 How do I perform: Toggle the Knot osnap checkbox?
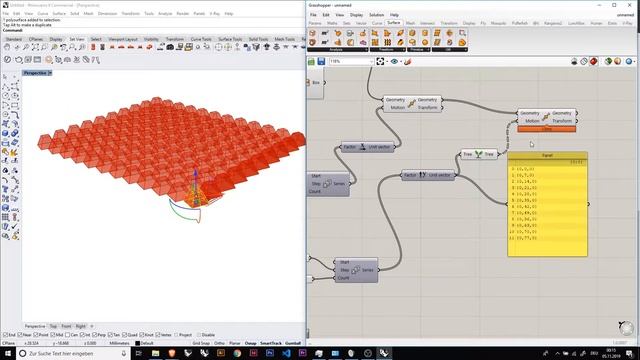(x=142, y=335)
